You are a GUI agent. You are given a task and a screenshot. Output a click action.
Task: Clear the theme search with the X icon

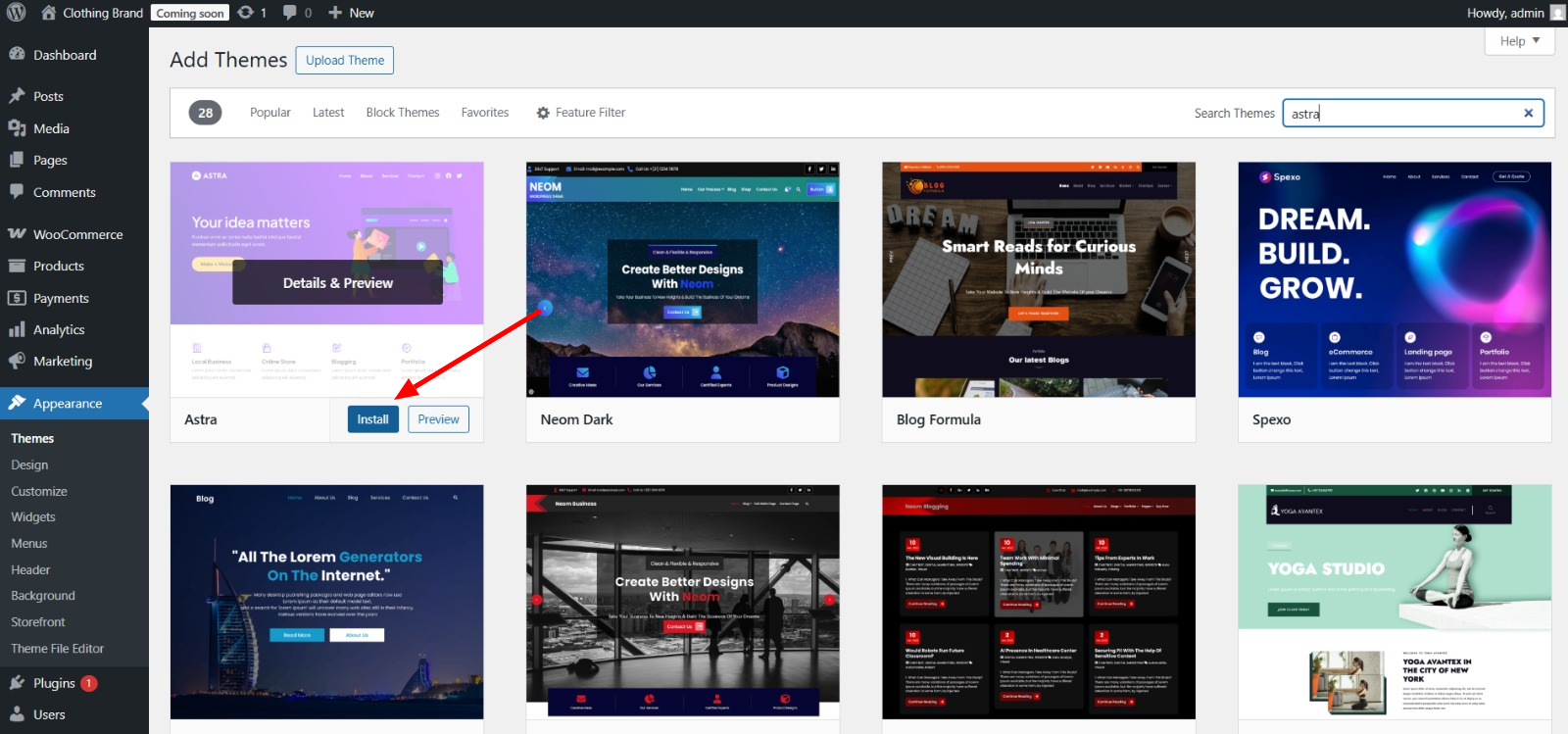(x=1528, y=113)
